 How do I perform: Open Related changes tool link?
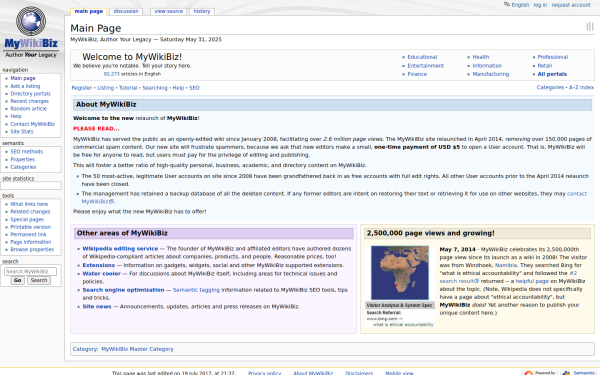[30, 212]
